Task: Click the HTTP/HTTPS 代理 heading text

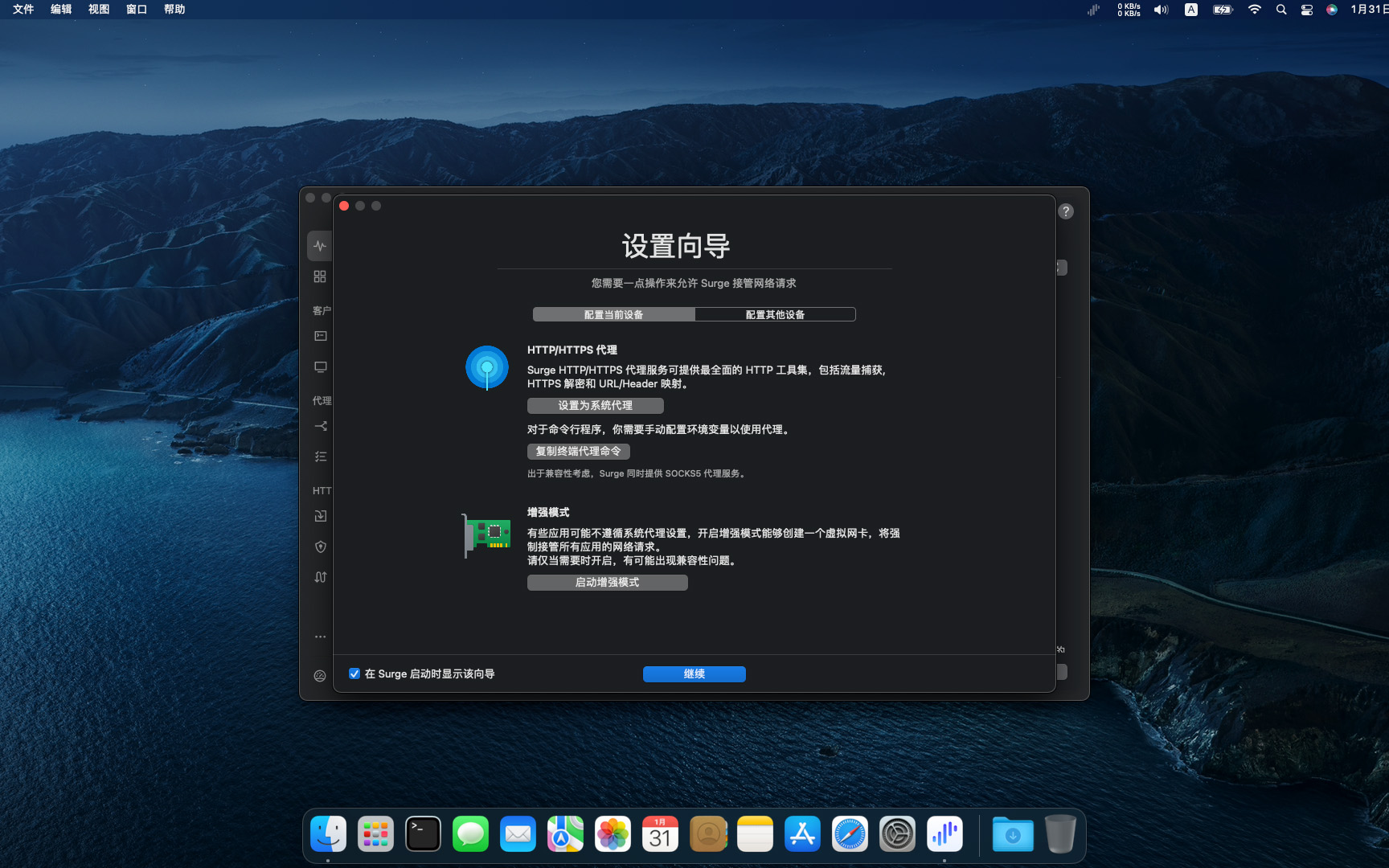Action: pyautogui.click(x=572, y=350)
